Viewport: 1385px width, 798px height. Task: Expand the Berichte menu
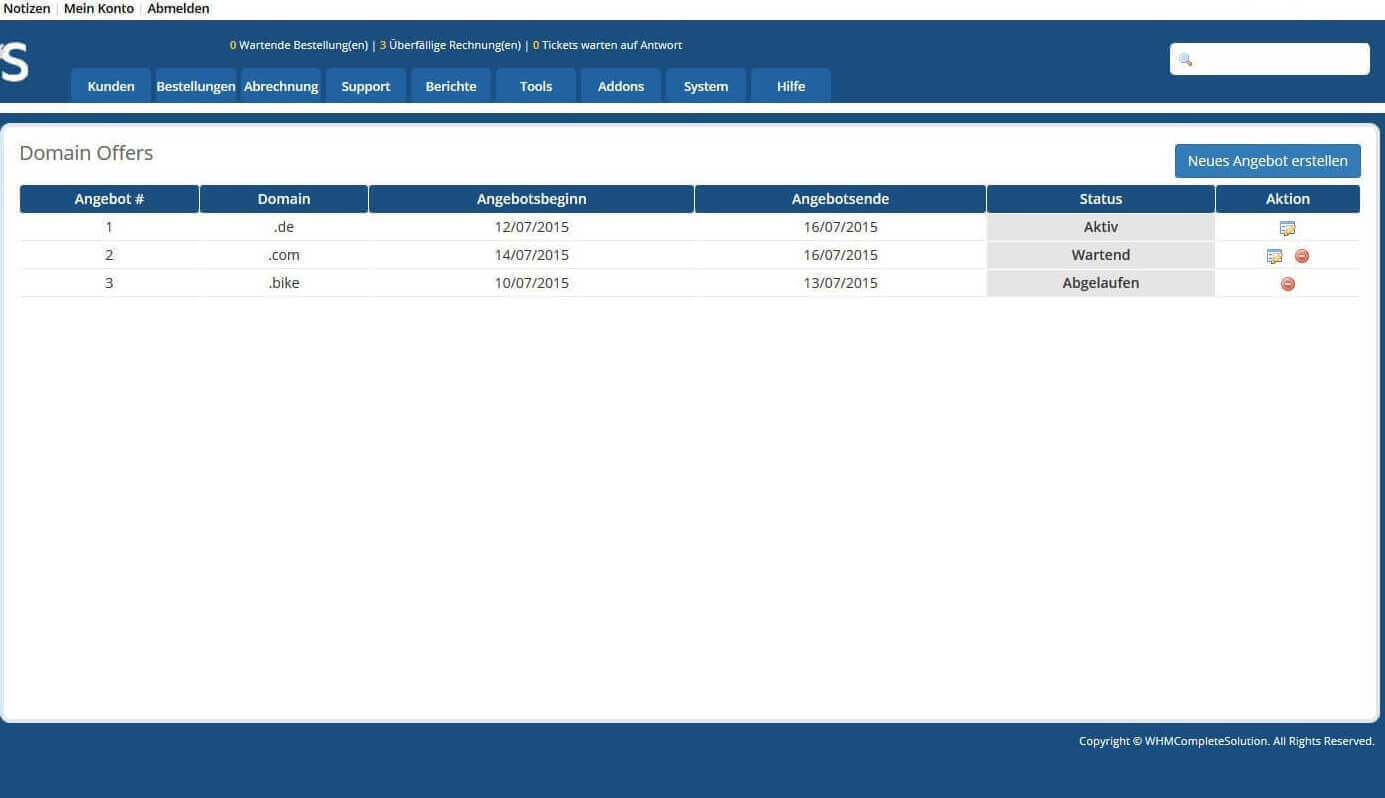point(451,86)
